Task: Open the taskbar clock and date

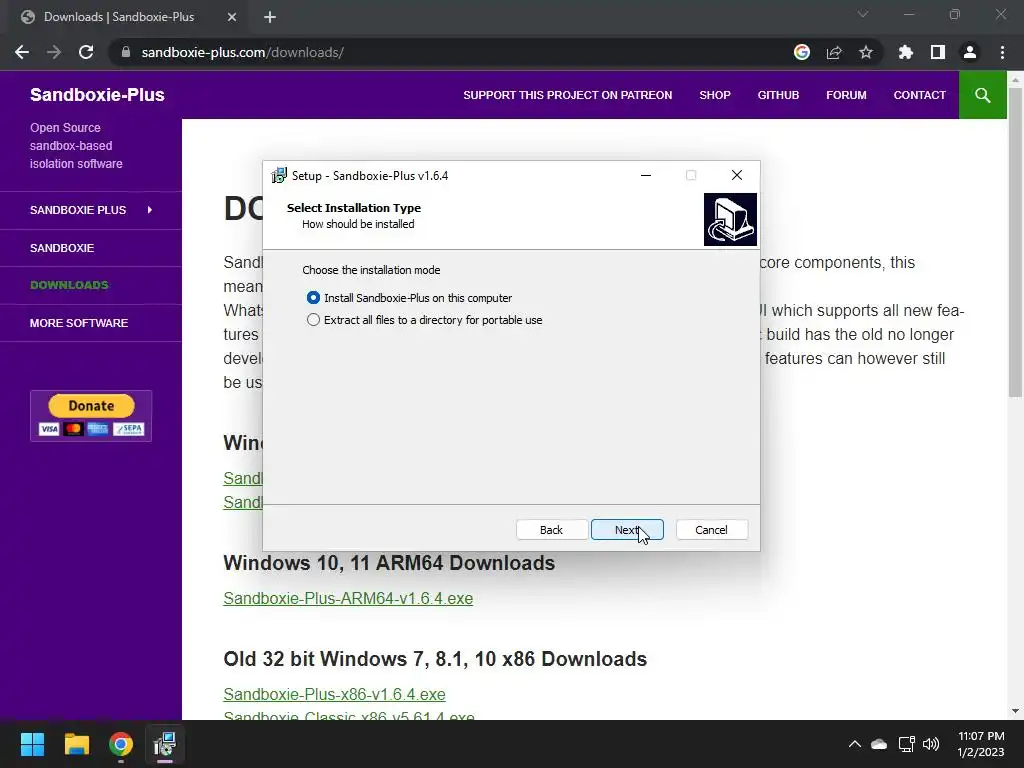Action: (x=981, y=744)
